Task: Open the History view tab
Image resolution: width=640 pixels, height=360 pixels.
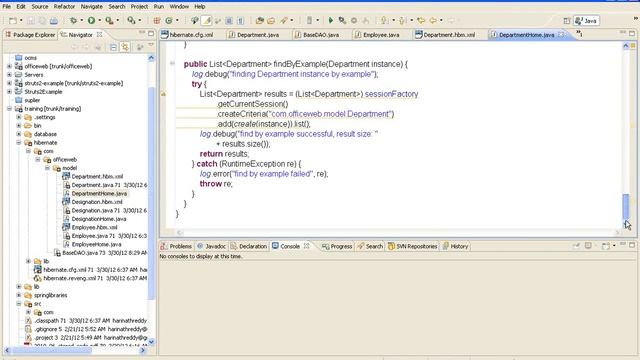Action: 455,247
